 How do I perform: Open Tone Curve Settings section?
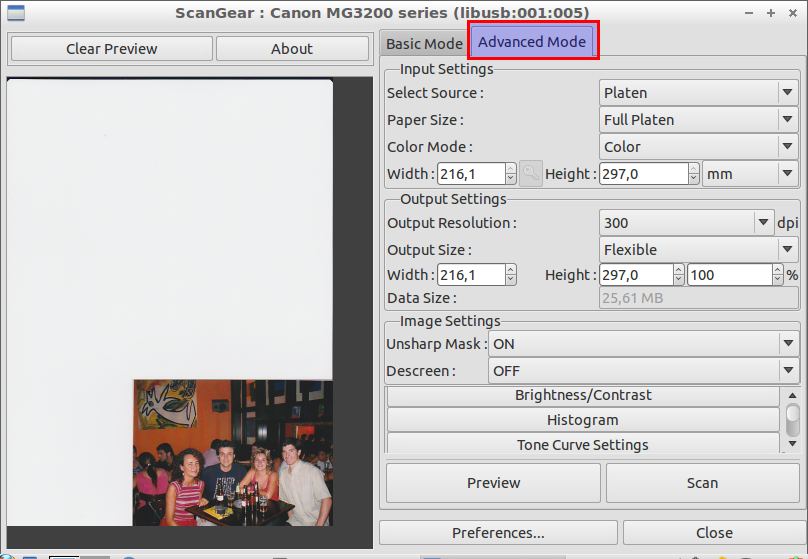click(582, 445)
